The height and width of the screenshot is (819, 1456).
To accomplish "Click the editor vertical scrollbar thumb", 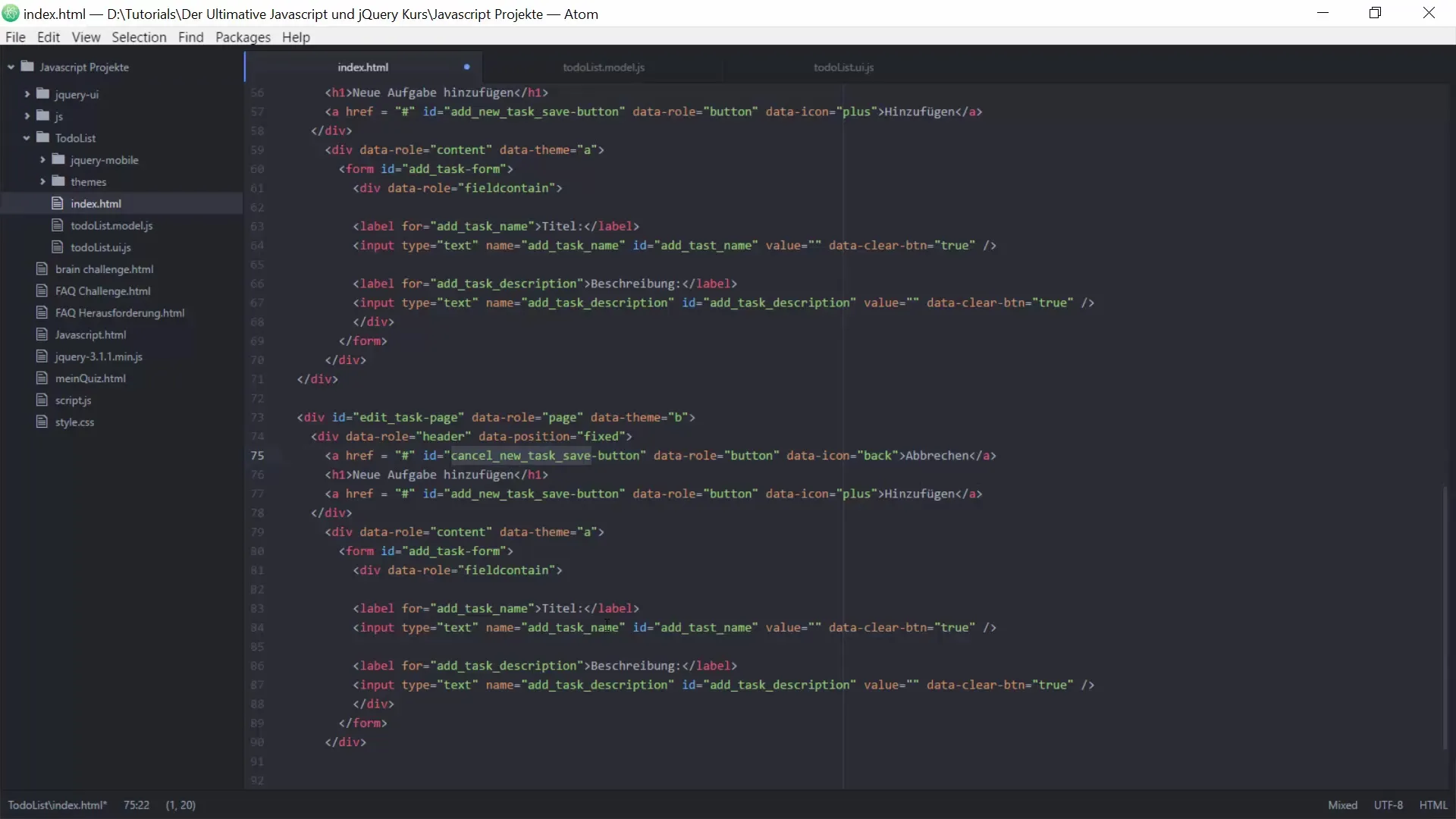I will click(x=1445, y=618).
